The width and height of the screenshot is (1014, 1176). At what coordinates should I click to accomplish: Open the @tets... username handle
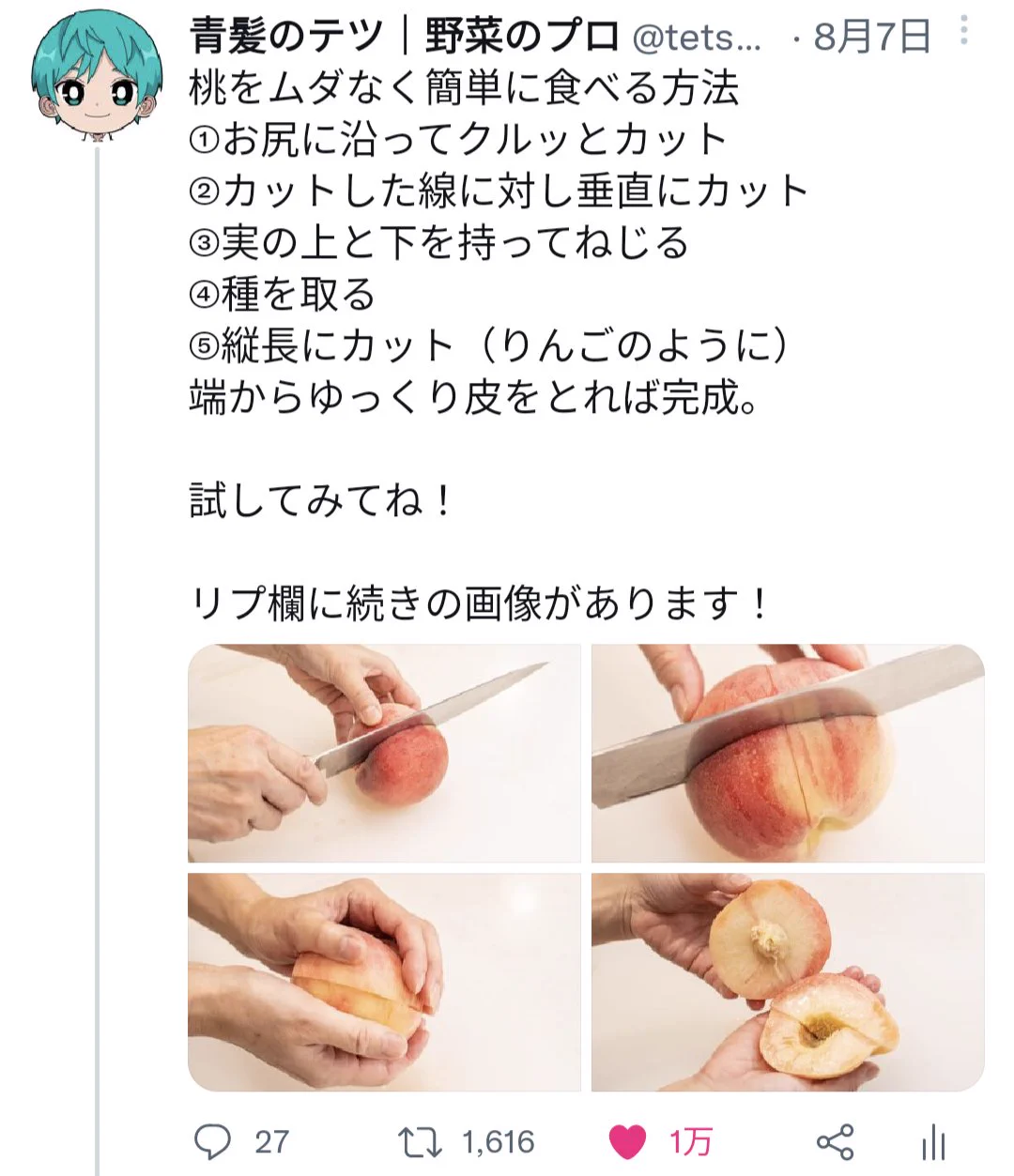tap(698, 37)
